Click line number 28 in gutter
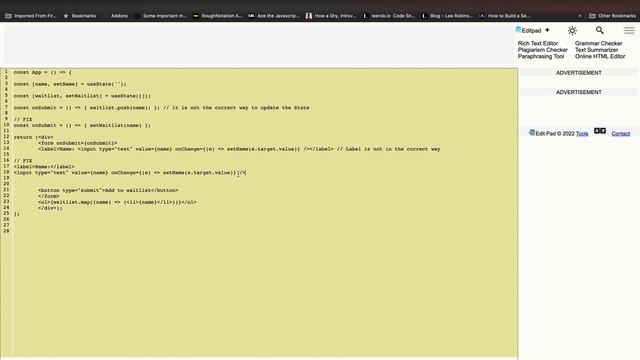The height and width of the screenshot is (360, 640). point(6,231)
